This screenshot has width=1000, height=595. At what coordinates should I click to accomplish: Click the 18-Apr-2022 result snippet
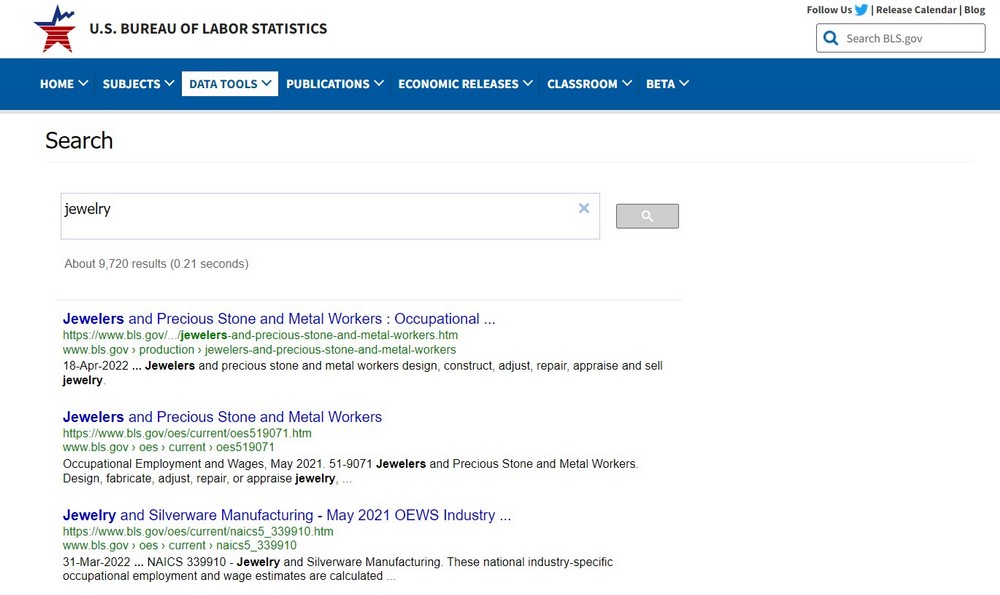pyautogui.click(x=362, y=373)
